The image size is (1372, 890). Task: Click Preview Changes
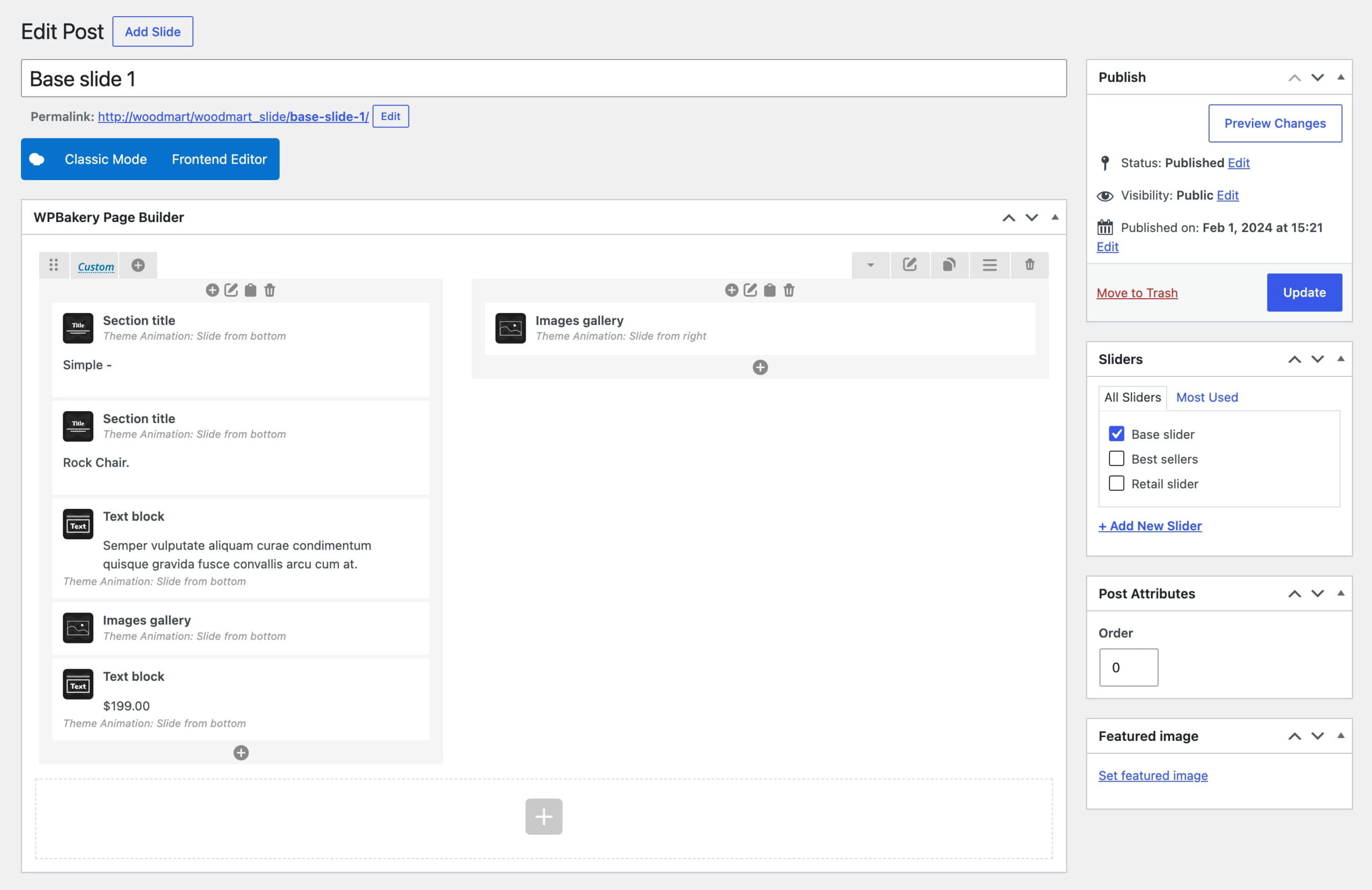click(x=1275, y=123)
